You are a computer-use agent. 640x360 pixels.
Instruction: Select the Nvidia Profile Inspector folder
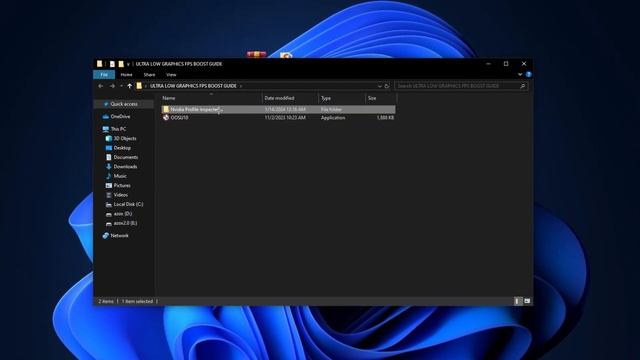[x=278, y=109]
